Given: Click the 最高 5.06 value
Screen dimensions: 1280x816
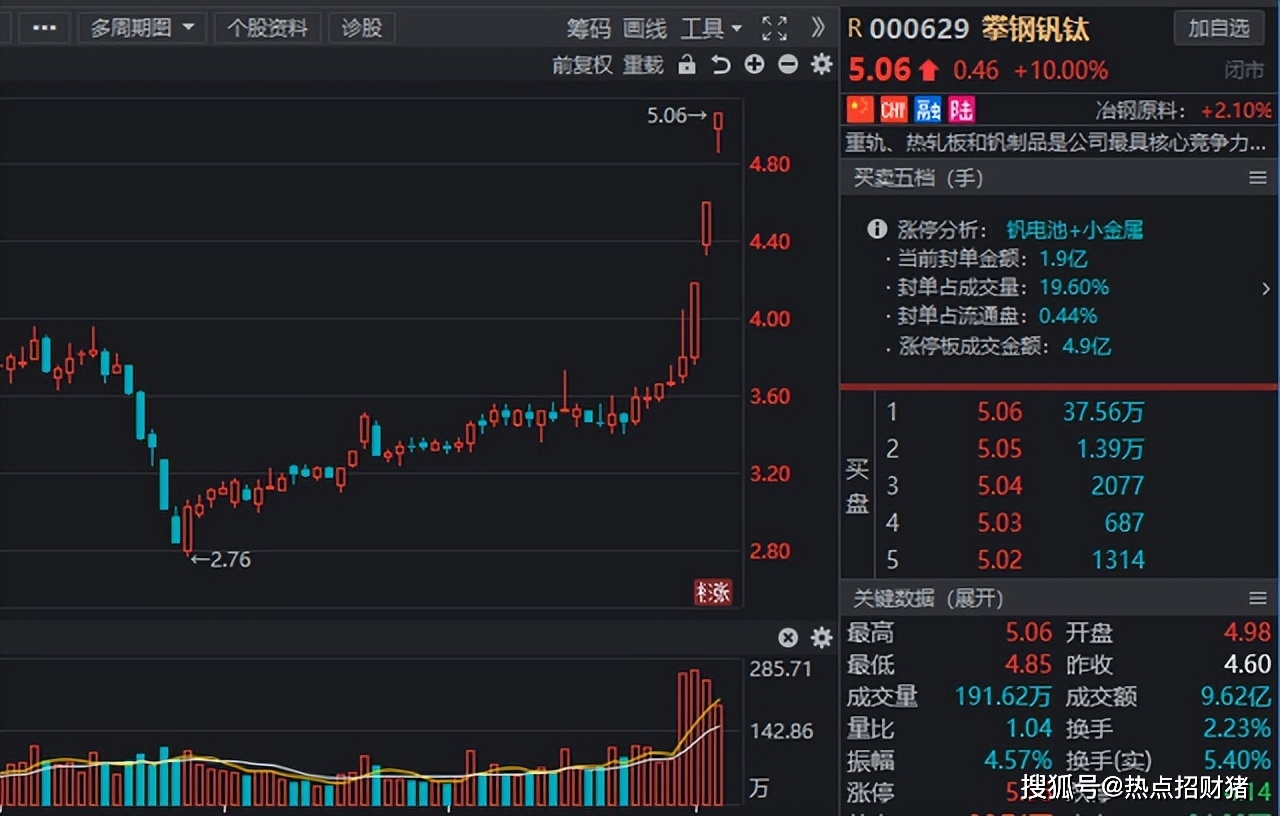Looking at the screenshot, I should click(x=1029, y=633).
